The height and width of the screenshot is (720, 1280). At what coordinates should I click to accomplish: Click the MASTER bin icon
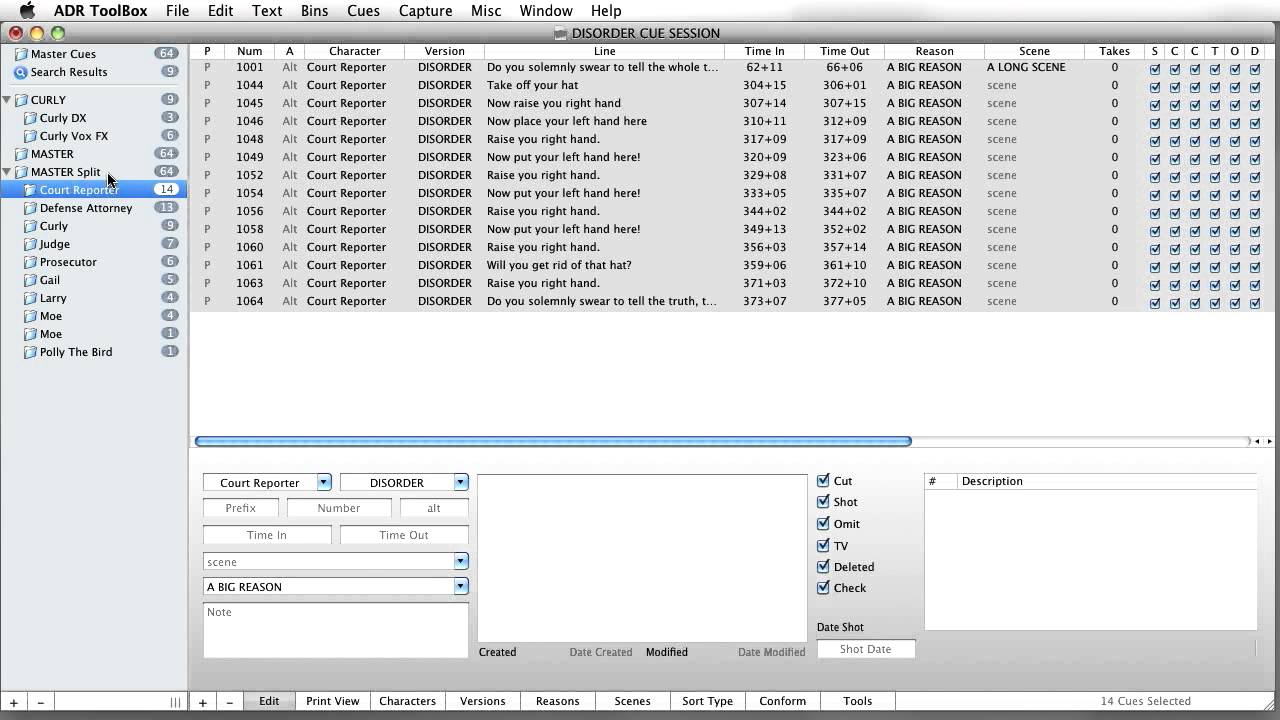click(20, 154)
